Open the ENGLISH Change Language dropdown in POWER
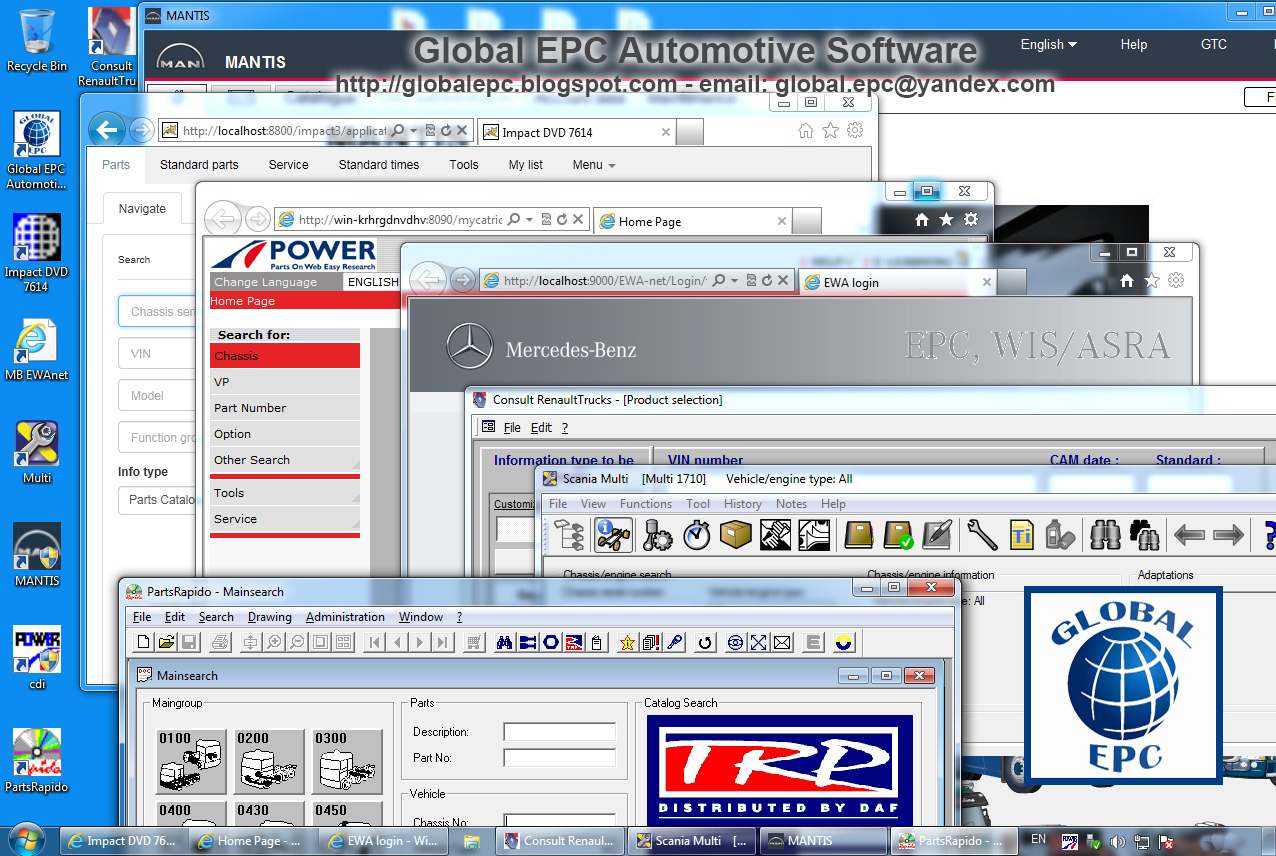1276x856 pixels. 372,282
